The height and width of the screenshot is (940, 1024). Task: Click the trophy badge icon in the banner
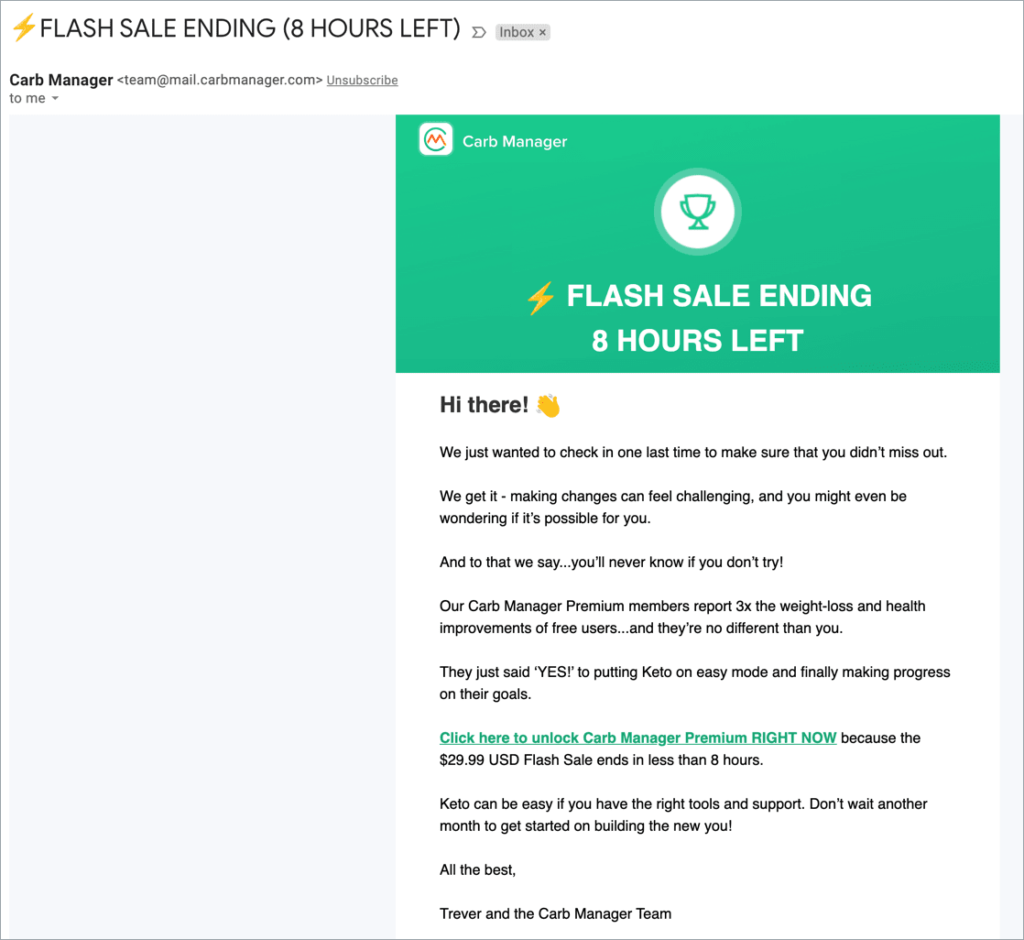697,210
